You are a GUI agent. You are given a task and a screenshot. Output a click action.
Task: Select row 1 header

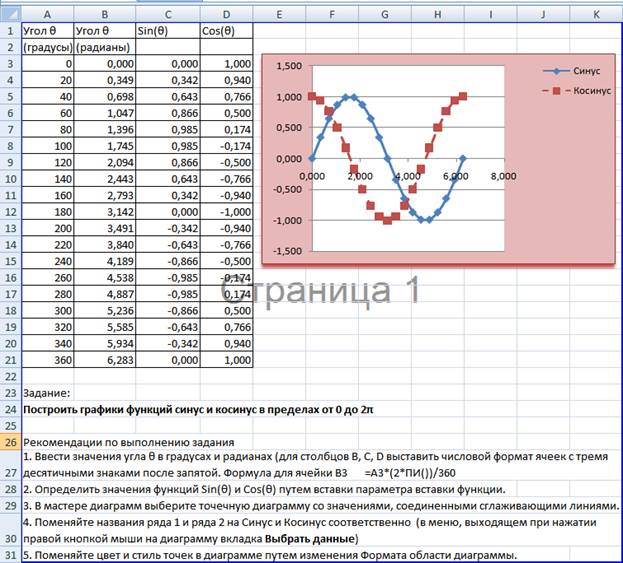coord(10,31)
